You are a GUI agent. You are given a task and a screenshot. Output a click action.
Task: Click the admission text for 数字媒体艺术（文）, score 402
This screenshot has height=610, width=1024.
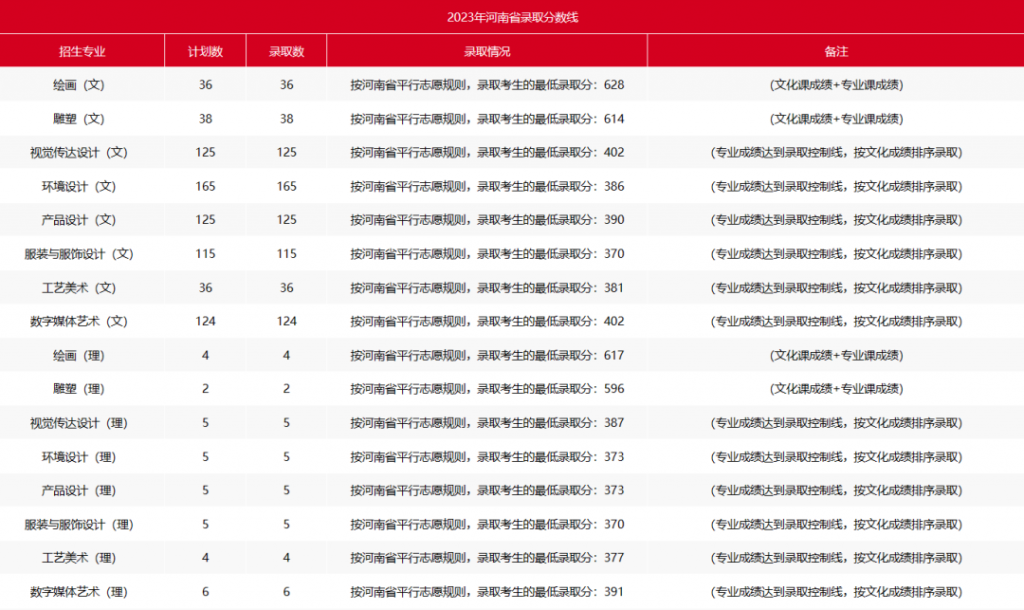coord(487,321)
